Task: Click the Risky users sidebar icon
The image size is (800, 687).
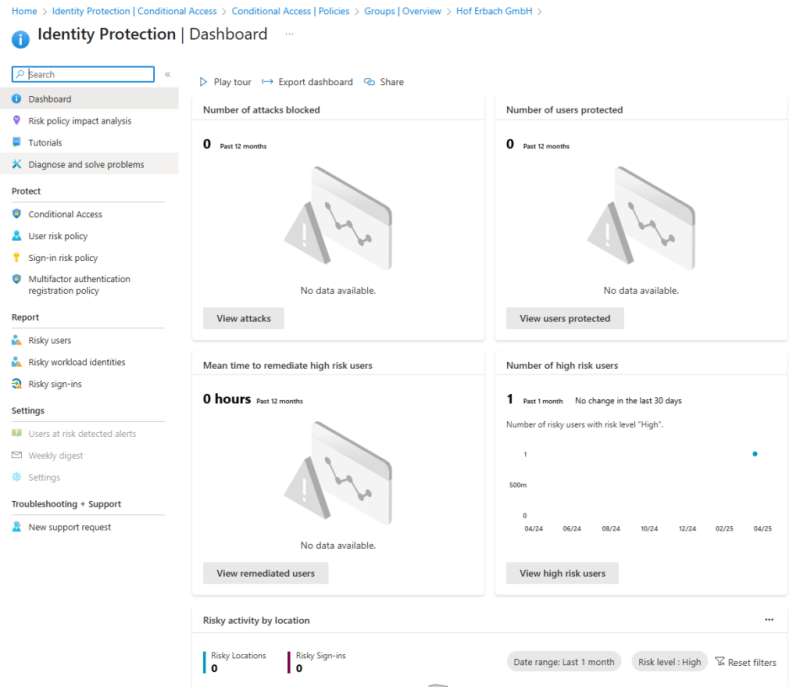Action: click(x=18, y=340)
